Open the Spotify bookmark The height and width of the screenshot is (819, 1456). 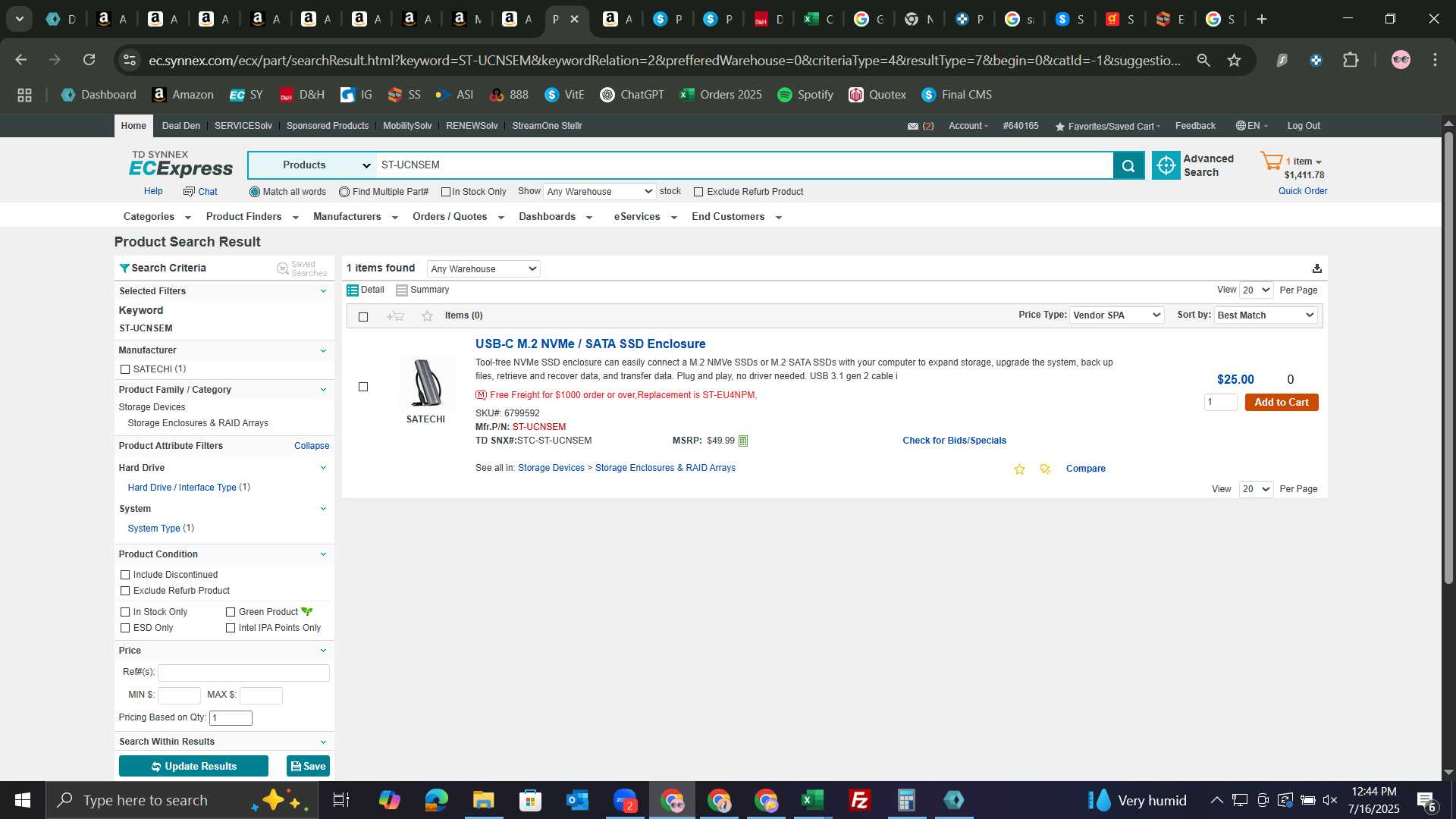click(x=805, y=95)
